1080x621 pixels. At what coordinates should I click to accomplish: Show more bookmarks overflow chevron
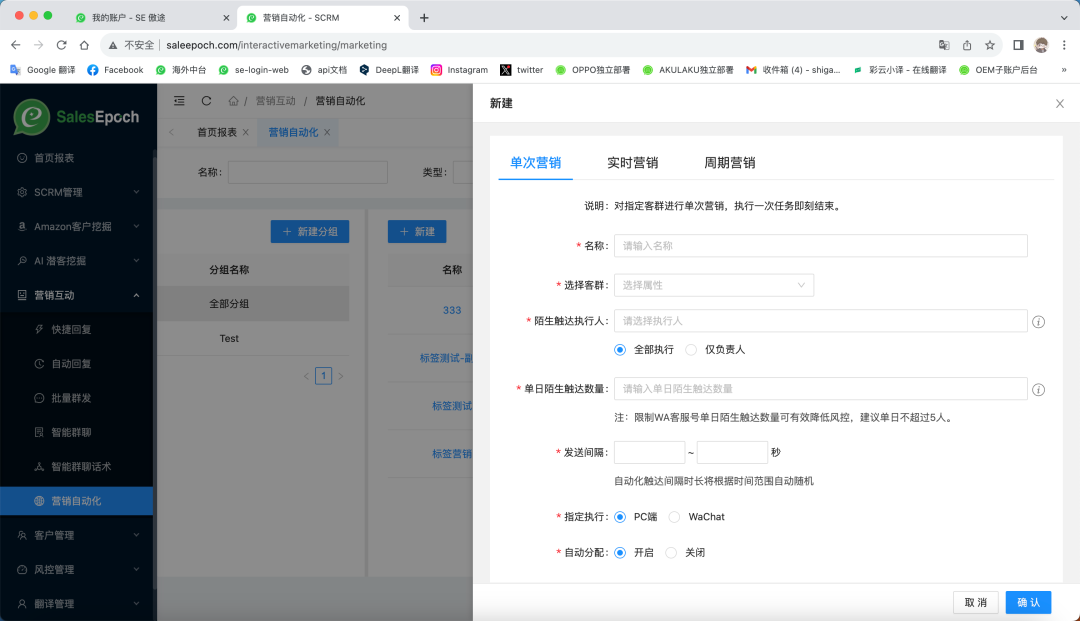coord(1063,70)
